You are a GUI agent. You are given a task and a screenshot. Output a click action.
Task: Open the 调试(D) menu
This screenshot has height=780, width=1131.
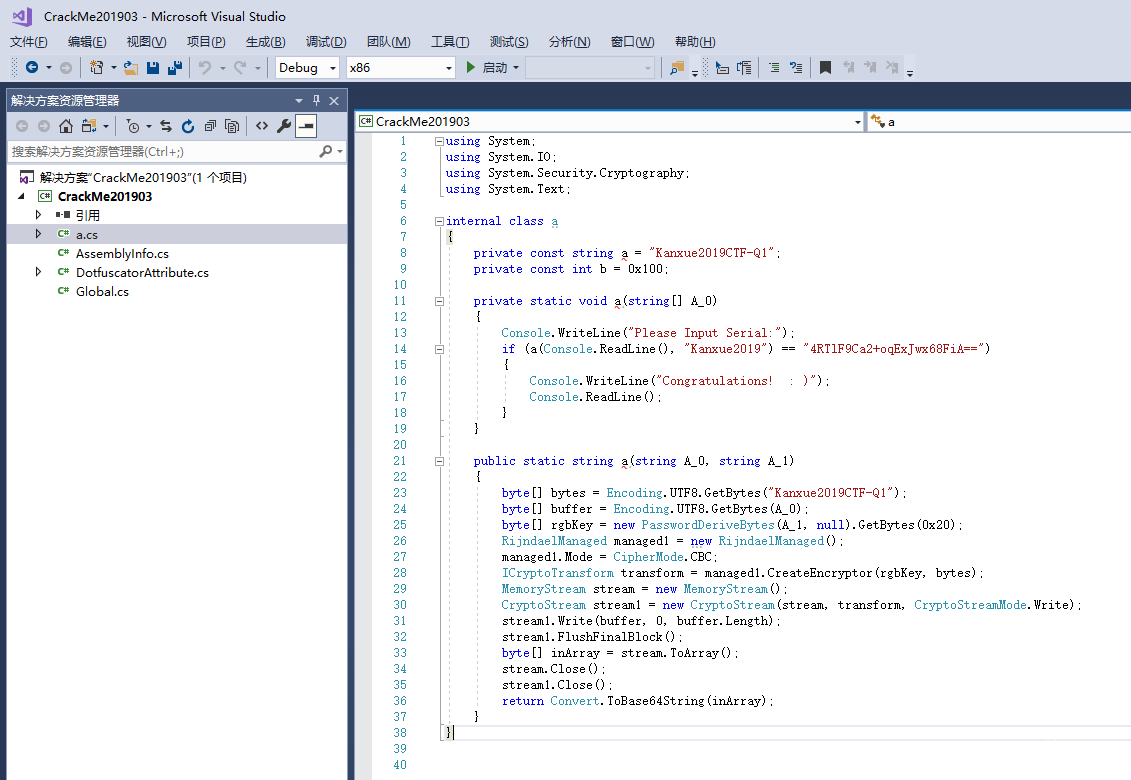coord(326,41)
